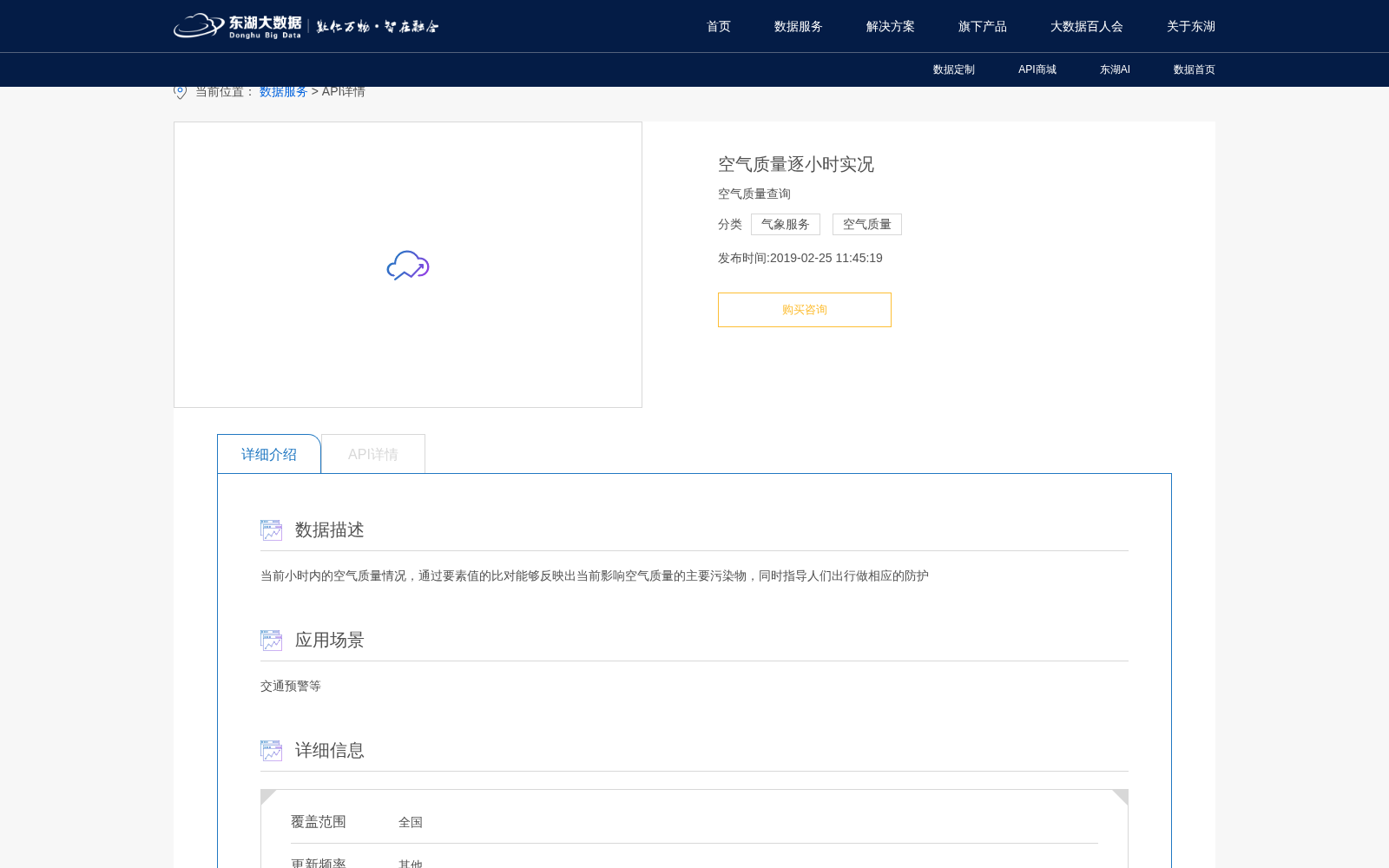Click the location pin icon in breadcrumb
This screenshot has width=1389, height=868.
point(180,92)
